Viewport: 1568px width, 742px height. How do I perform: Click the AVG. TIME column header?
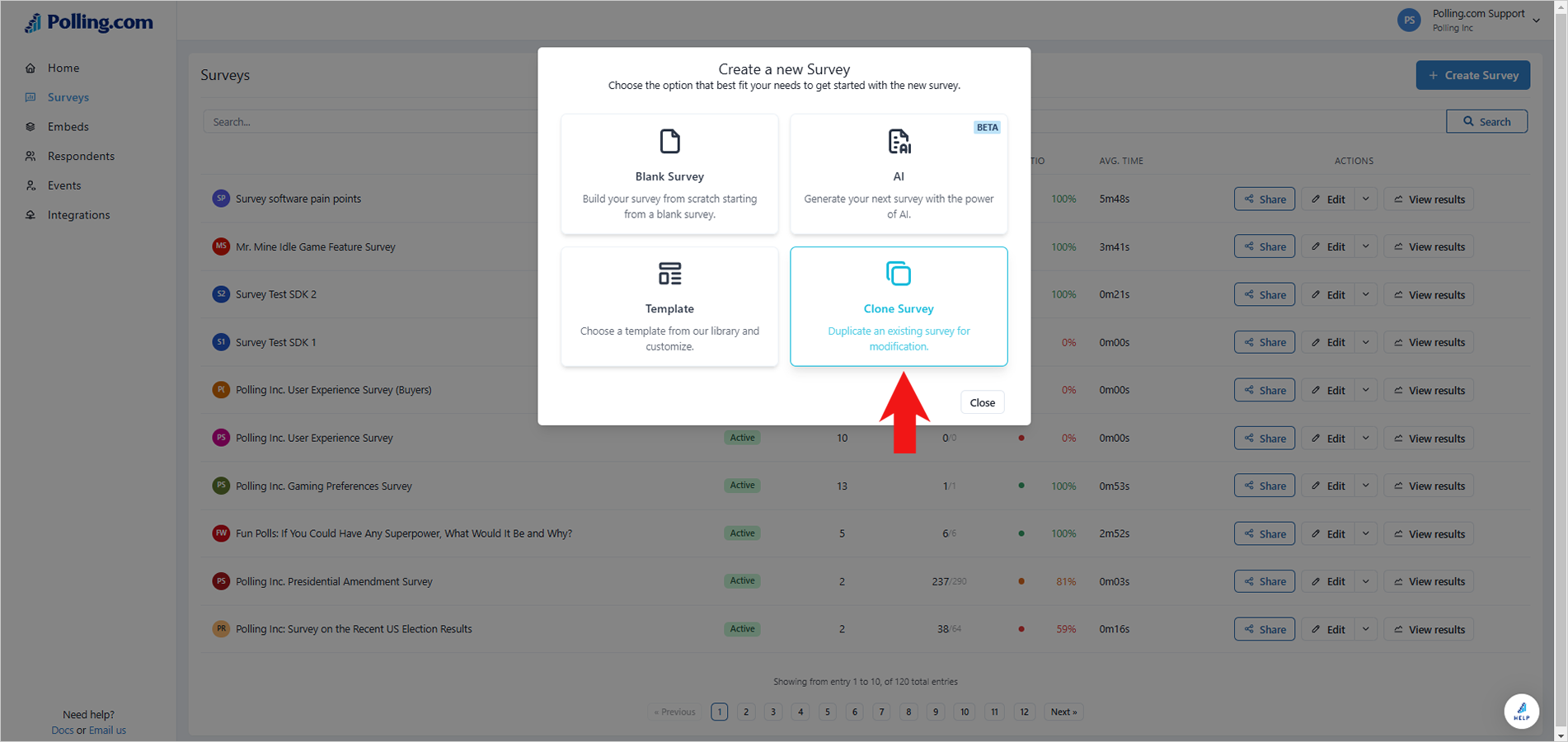coord(1120,161)
